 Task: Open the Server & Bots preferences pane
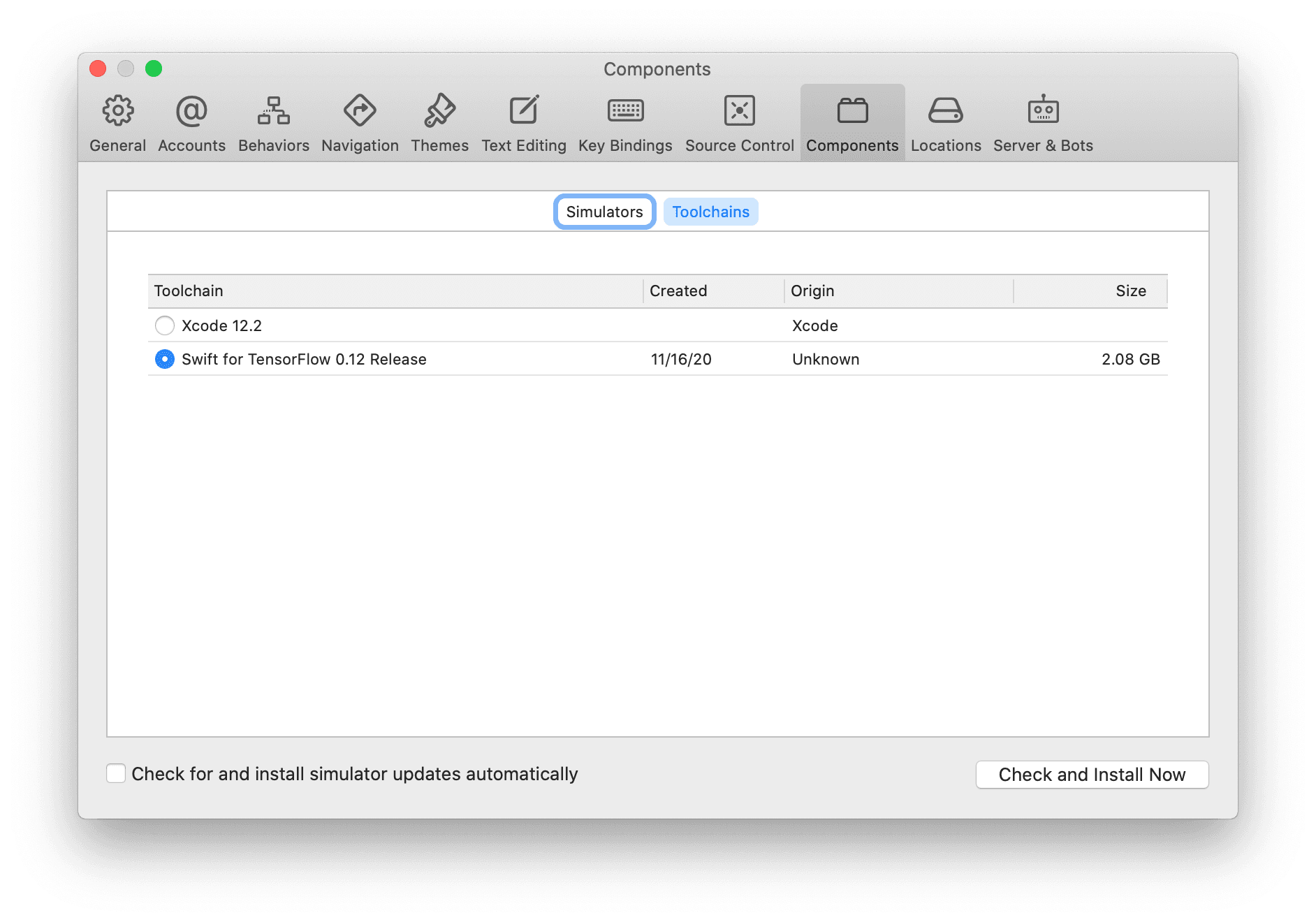click(x=1043, y=123)
